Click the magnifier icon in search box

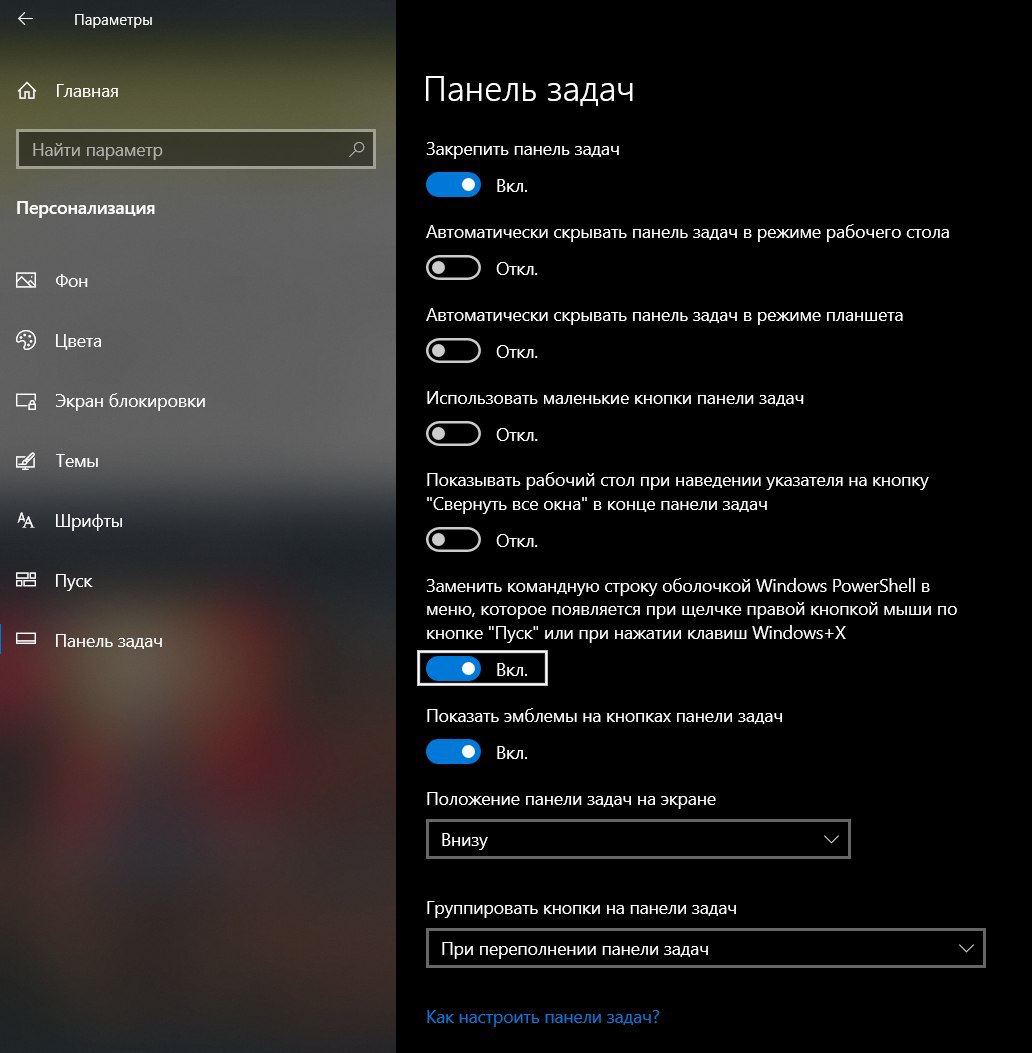point(357,149)
